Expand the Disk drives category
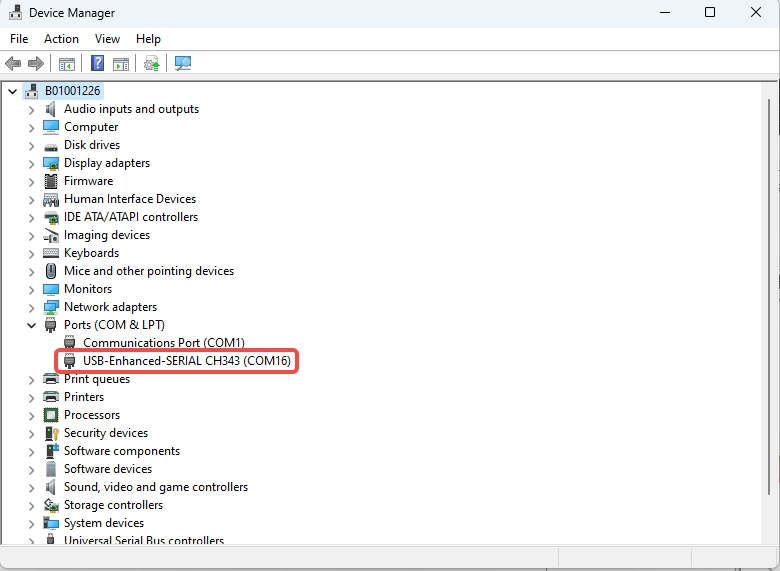The height and width of the screenshot is (571, 780). click(x=31, y=146)
